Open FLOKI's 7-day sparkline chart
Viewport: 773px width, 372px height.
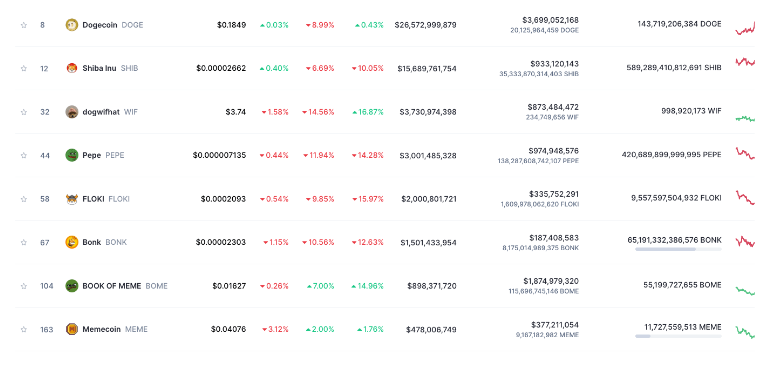(745, 198)
